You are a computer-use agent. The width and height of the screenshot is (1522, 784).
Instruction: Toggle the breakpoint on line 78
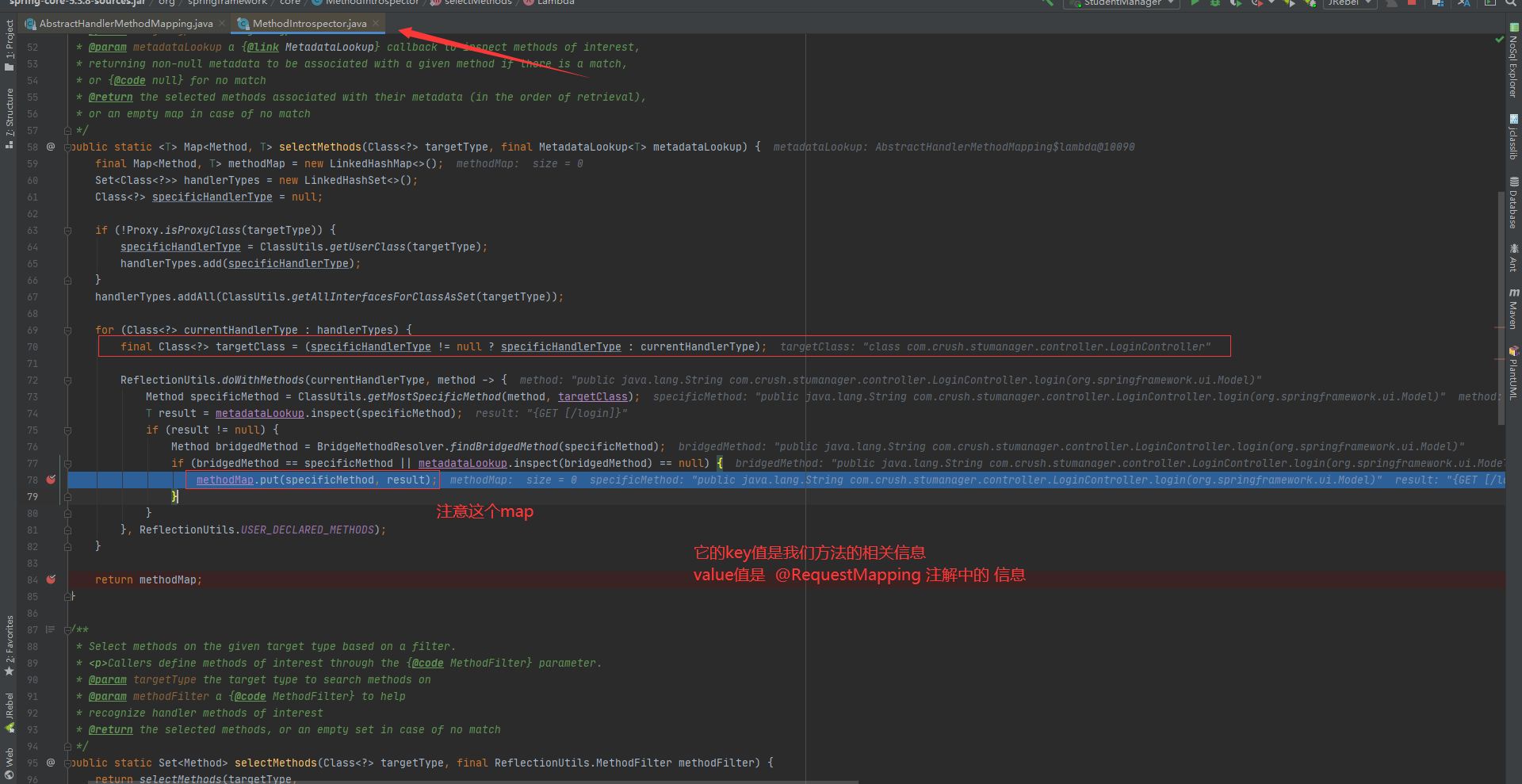pyautogui.click(x=51, y=480)
